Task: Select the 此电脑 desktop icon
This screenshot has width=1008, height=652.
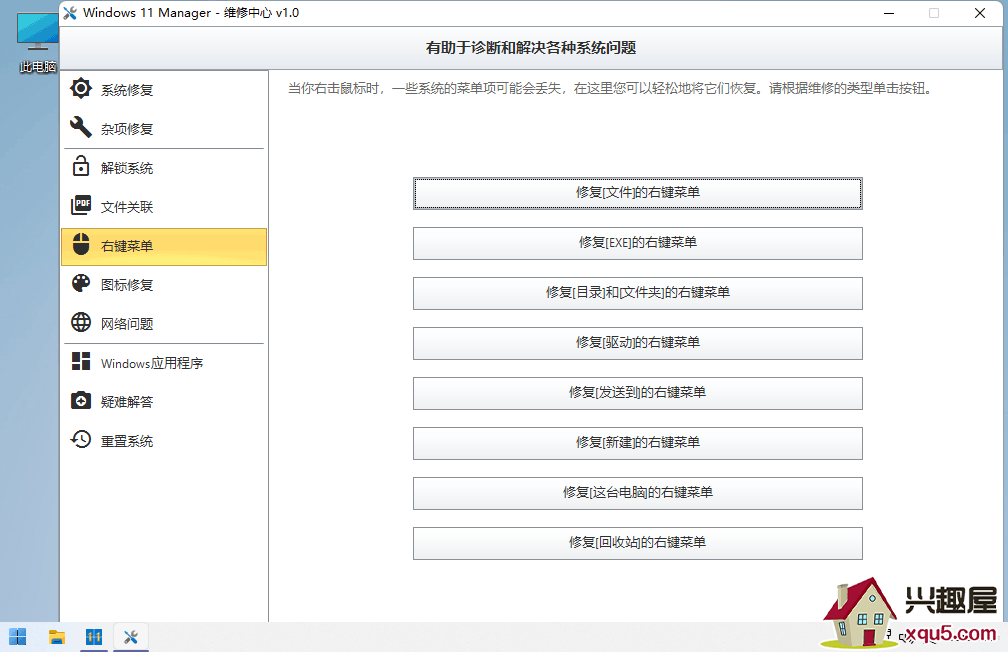Action: click(x=37, y=42)
